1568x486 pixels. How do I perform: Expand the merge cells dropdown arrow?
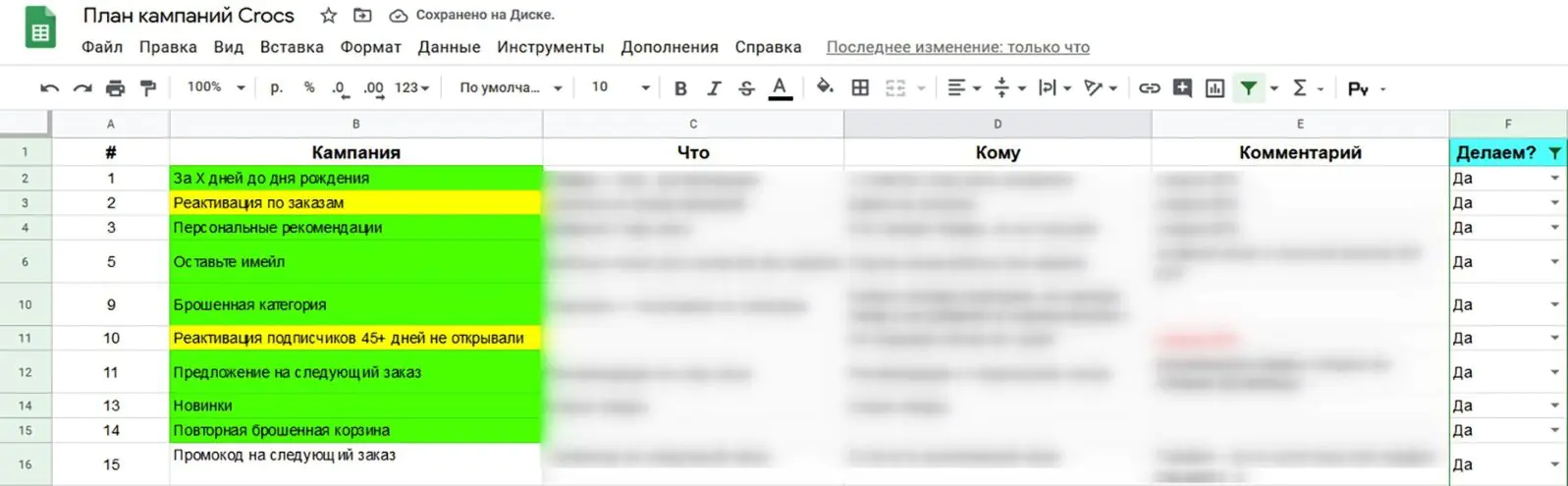pyautogui.click(x=921, y=88)
